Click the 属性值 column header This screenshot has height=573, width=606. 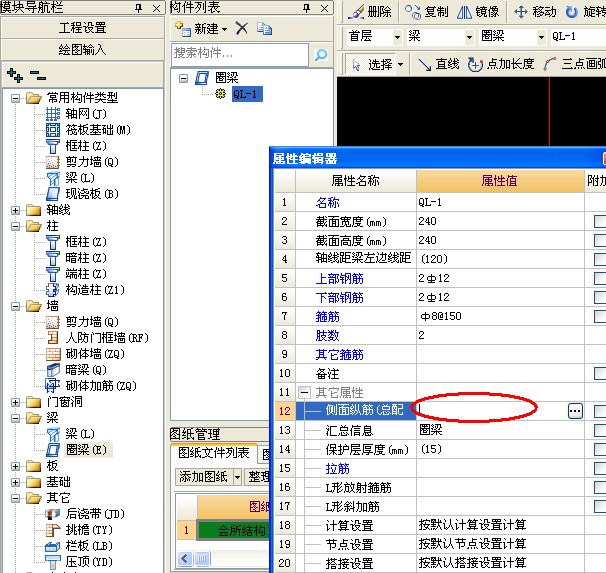click(x=500, y=181)
